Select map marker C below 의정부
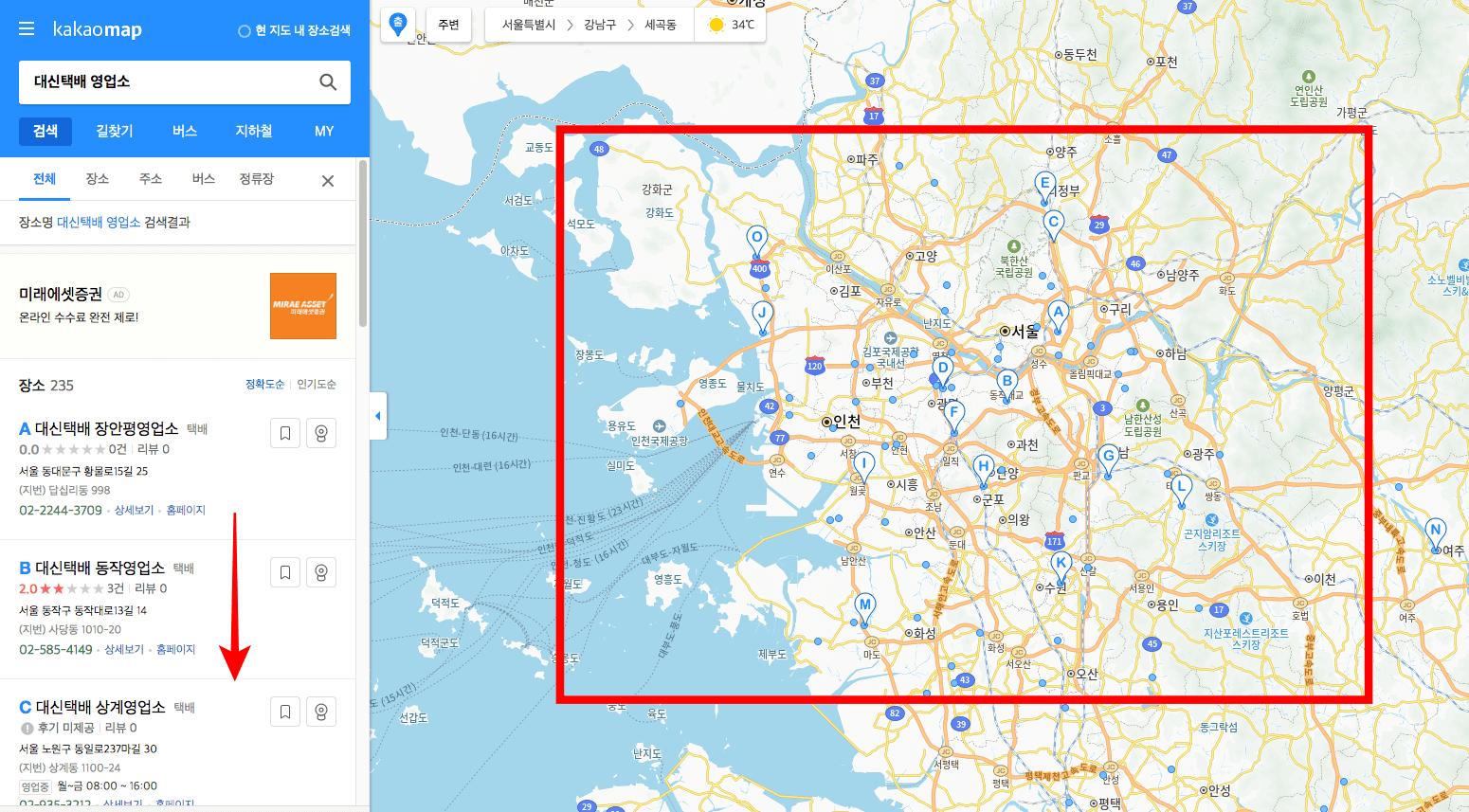Screen dimensions: 1469x812 coord(1053,226)
